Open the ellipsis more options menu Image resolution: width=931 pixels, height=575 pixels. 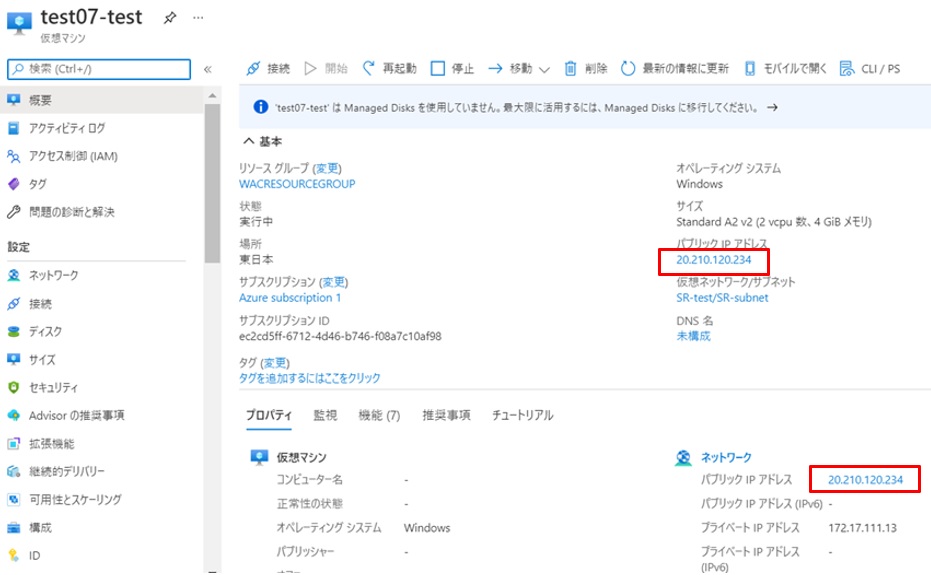click(x=198, y=18)
